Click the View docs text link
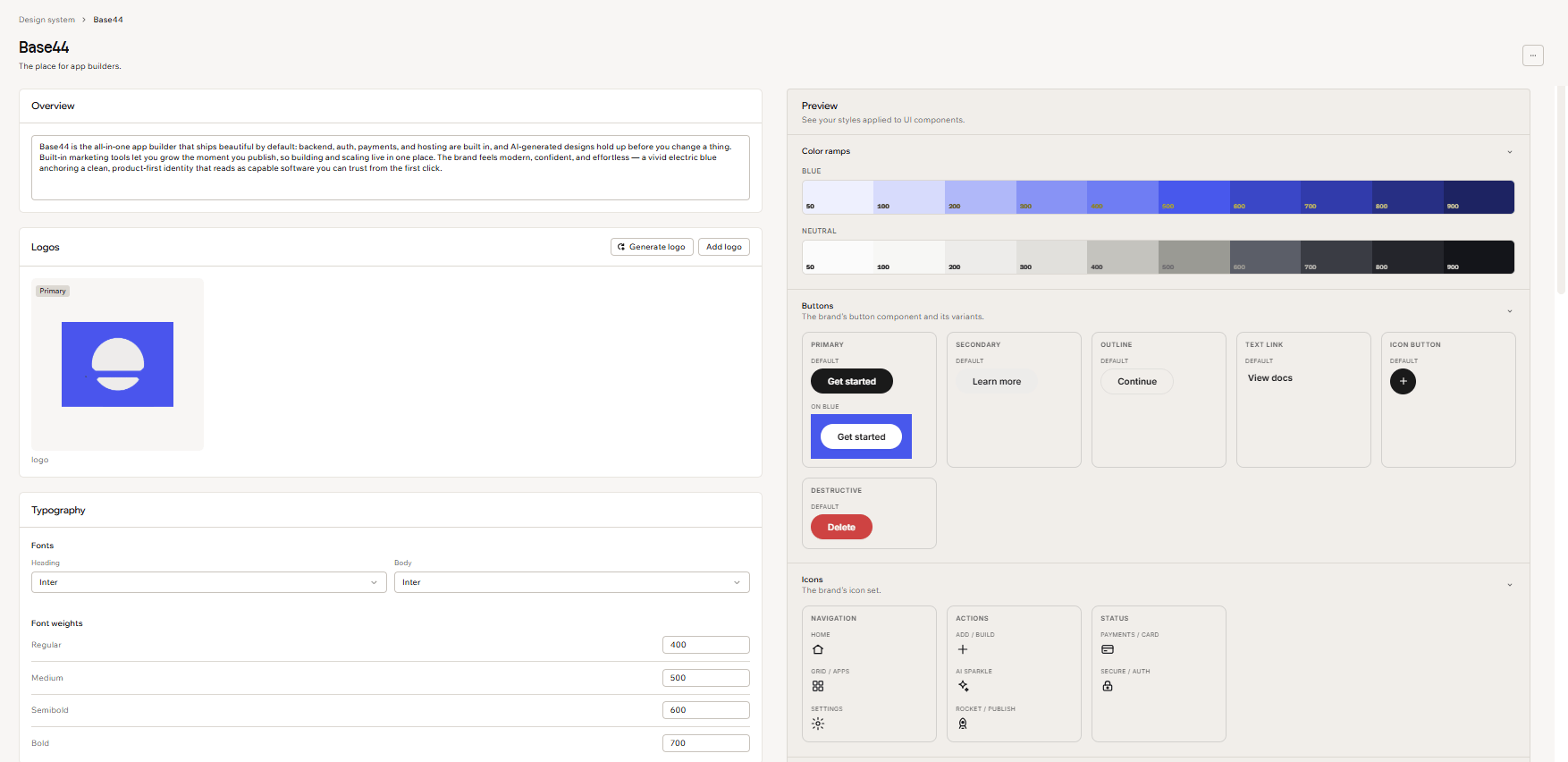 coord(1270,378)
